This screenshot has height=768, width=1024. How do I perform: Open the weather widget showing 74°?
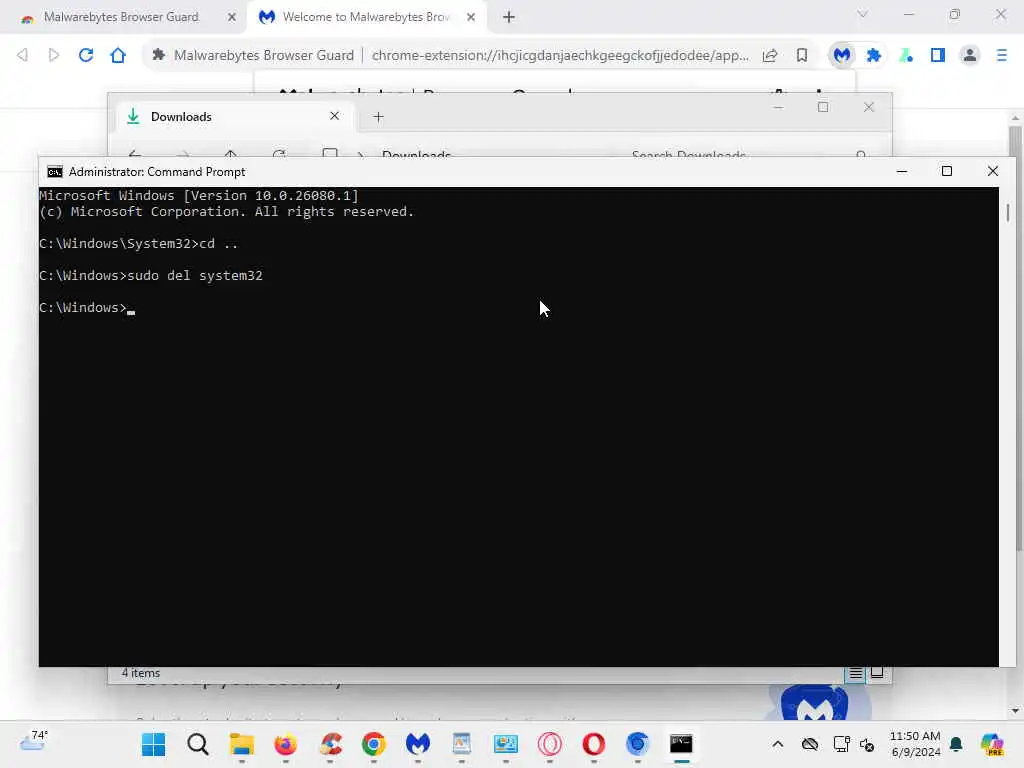[33, 741]
